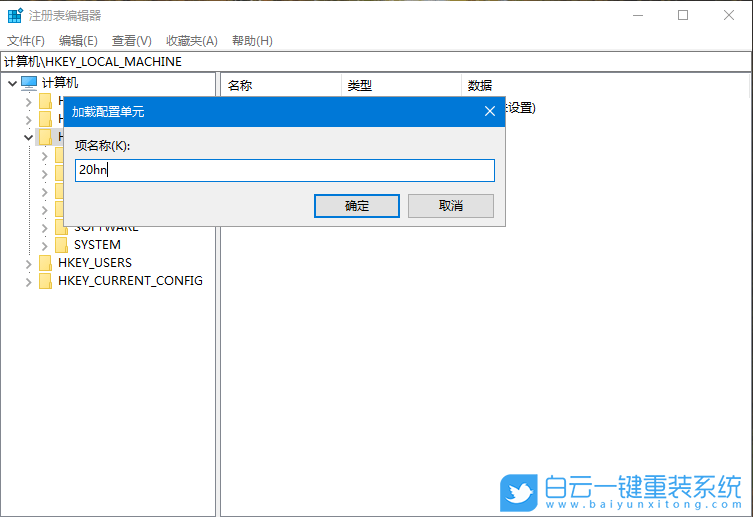753x517 pixels.
Task: Collapse the 计算机 root node
Action: pos(12,83)
